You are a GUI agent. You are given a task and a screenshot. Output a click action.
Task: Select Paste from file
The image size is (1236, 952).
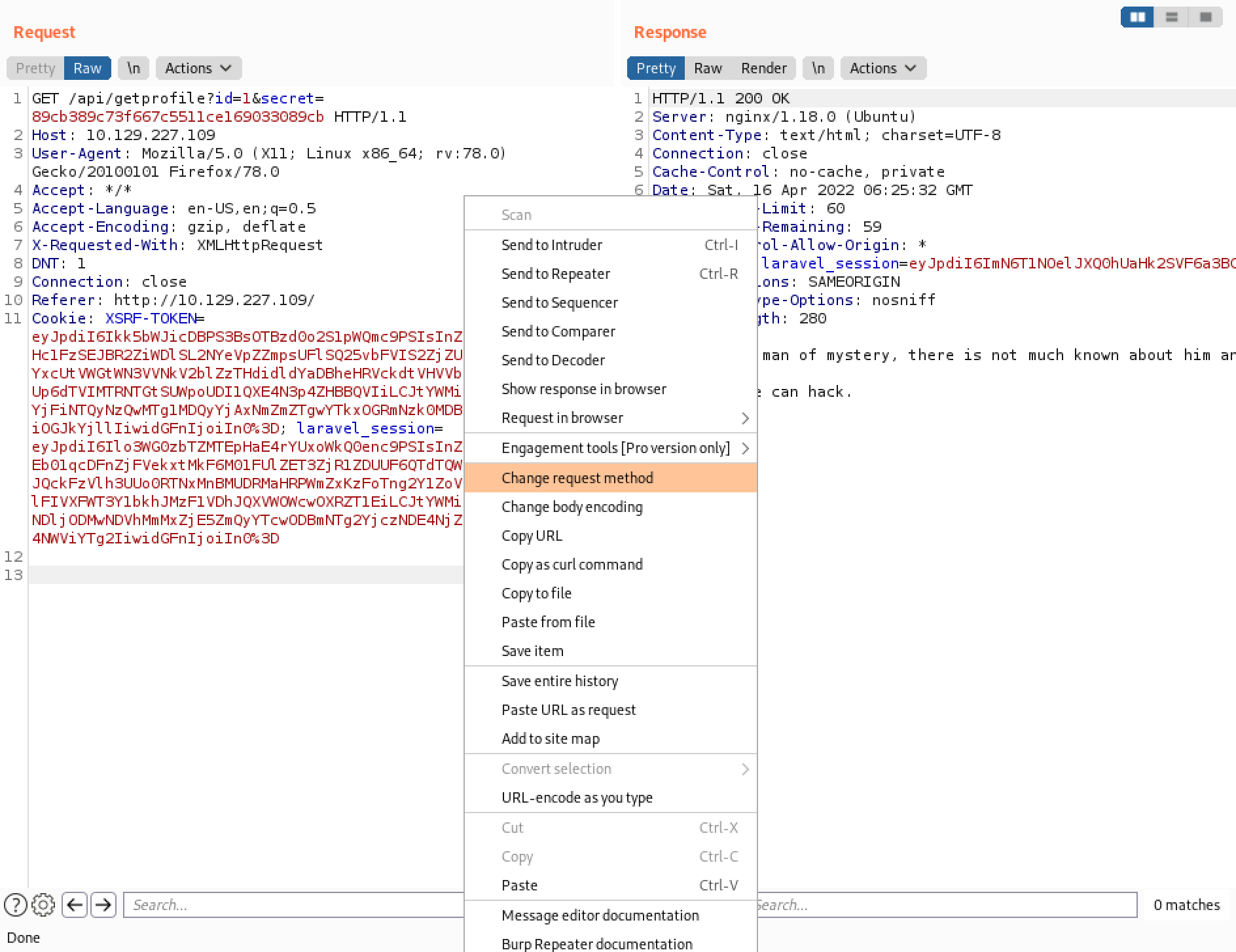pyautogui.click(x=610, y=622)
